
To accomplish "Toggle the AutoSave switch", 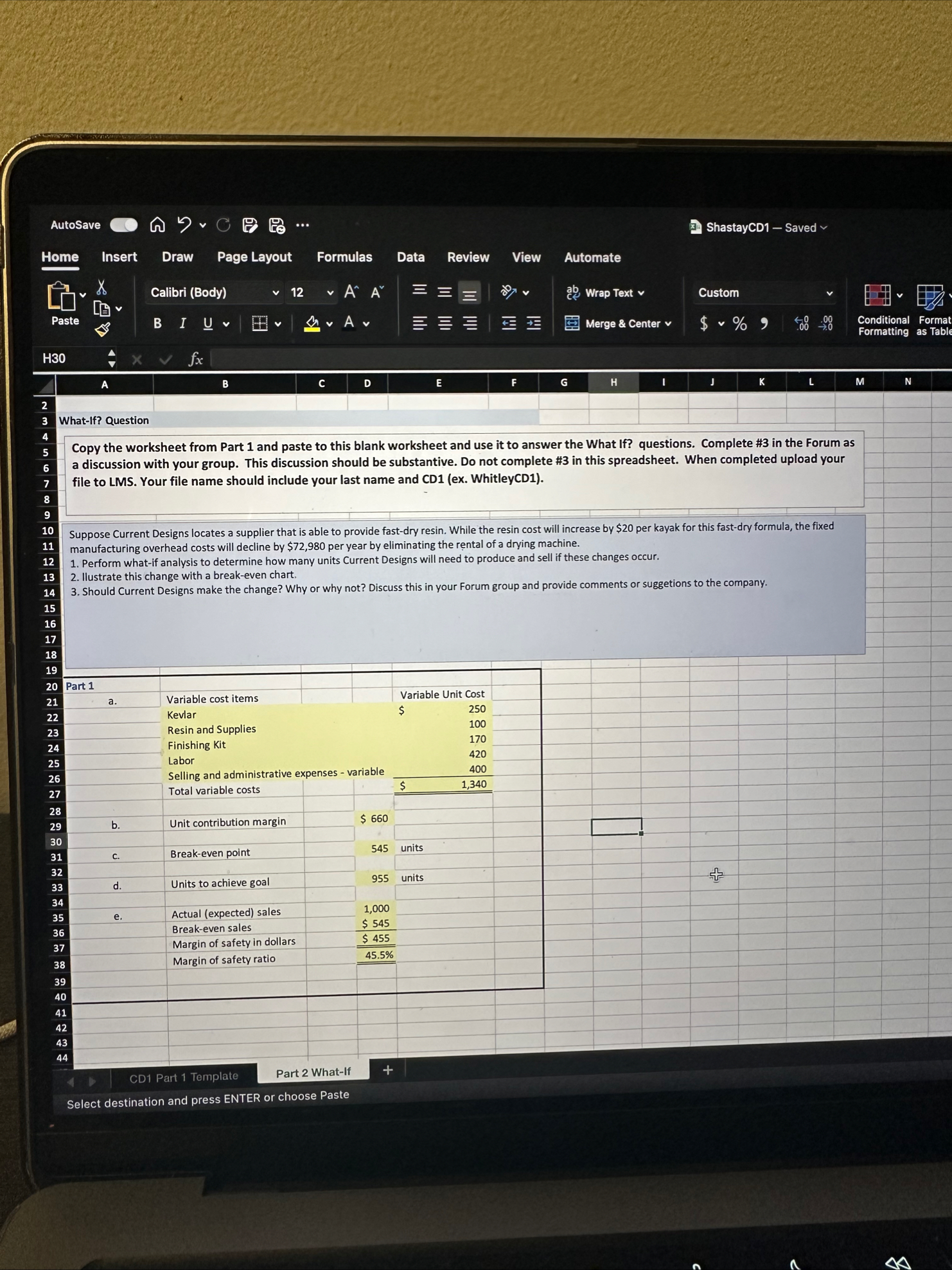I will pos(123,225).
